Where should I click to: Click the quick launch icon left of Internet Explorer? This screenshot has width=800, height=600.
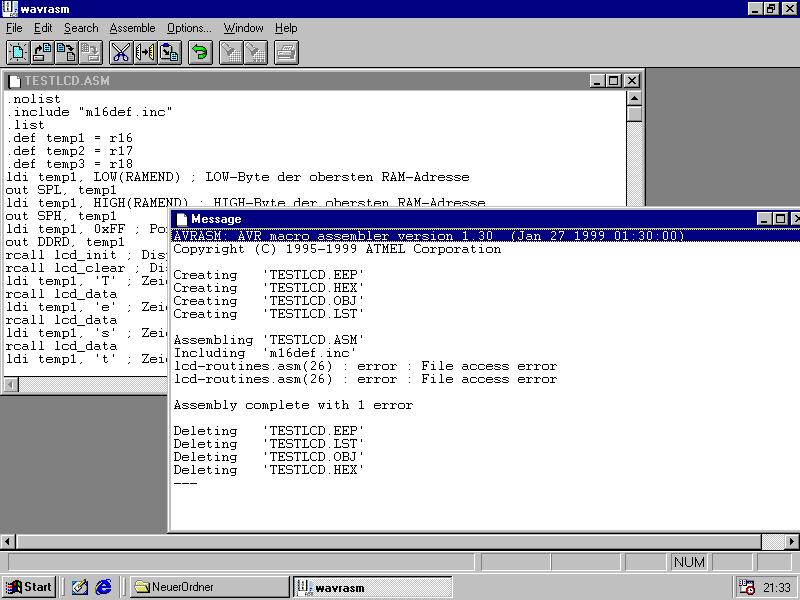click(x=80, y=587)
